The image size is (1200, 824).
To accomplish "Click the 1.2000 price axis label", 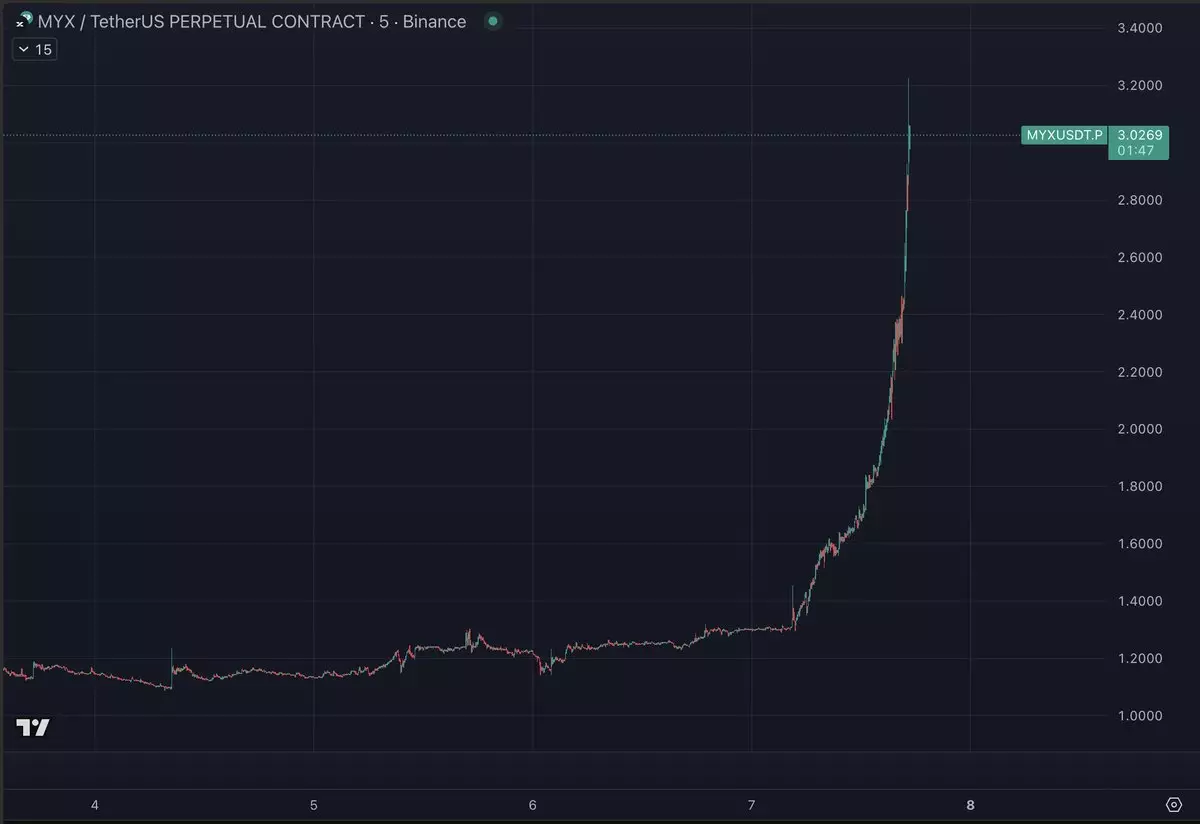I will pos(1140,659).
